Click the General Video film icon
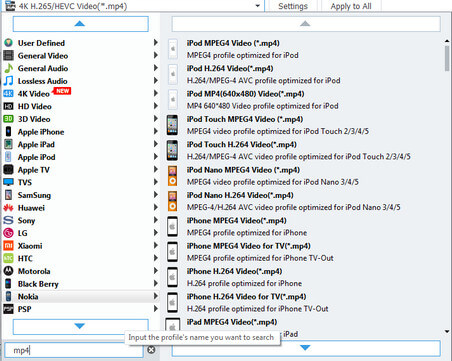Image resolution: width=452 pixels, height=361 pixels. [8, 55]
